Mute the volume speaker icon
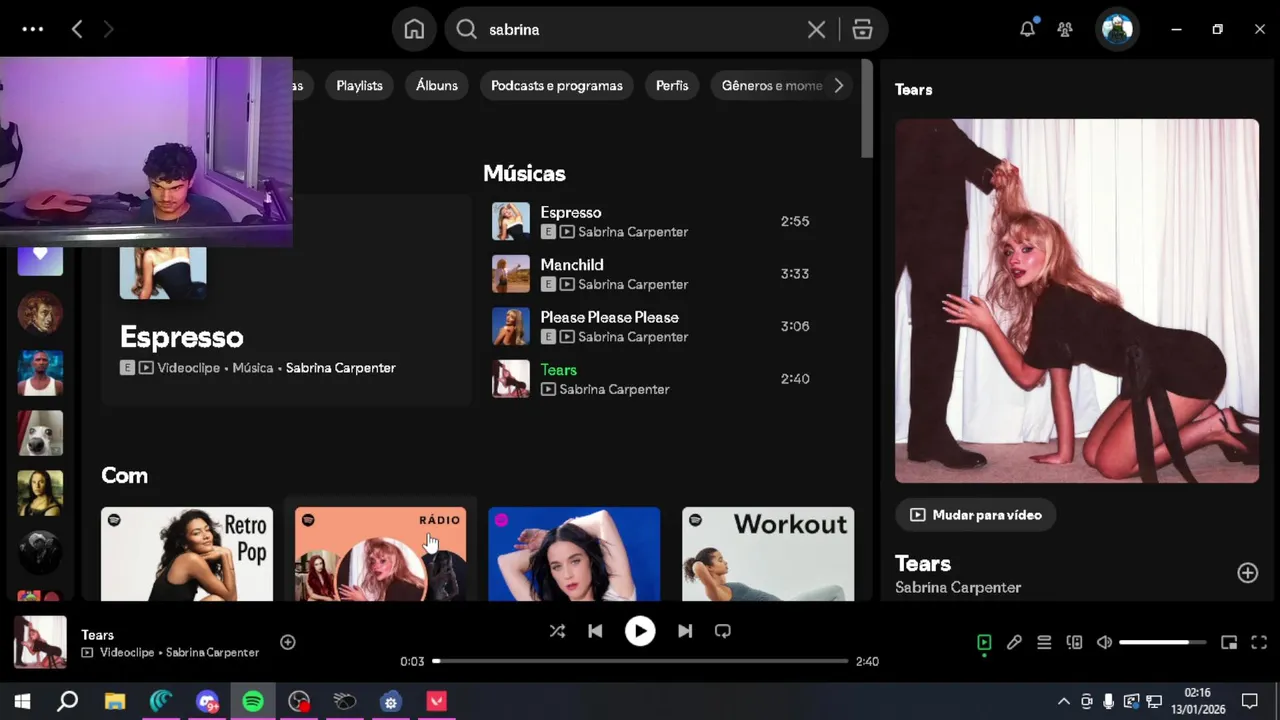The height and width of the screenshot is (720, 1280). (x=1104, y=642)
